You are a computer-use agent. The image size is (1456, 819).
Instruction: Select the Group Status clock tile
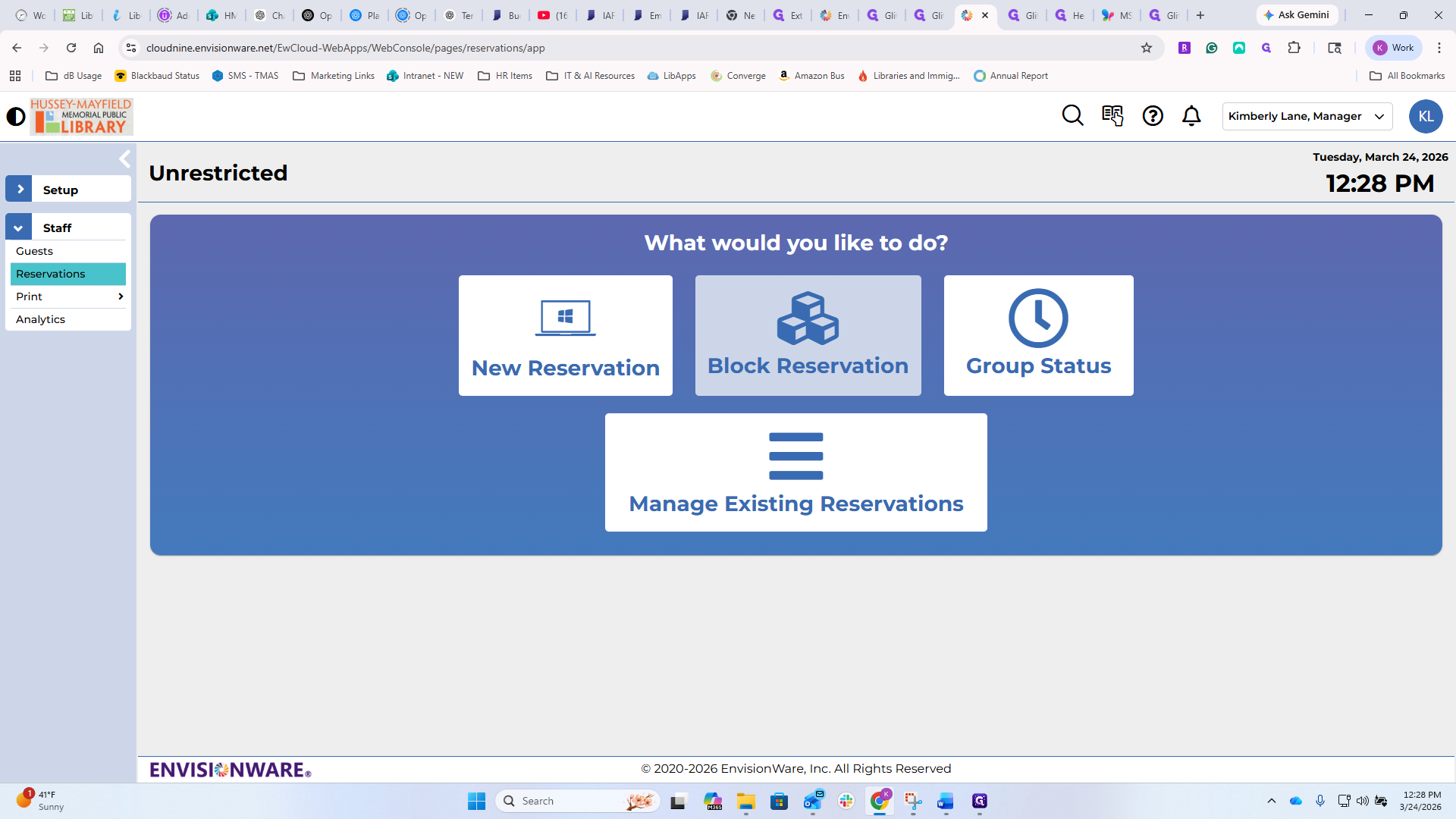(1038, 335)
